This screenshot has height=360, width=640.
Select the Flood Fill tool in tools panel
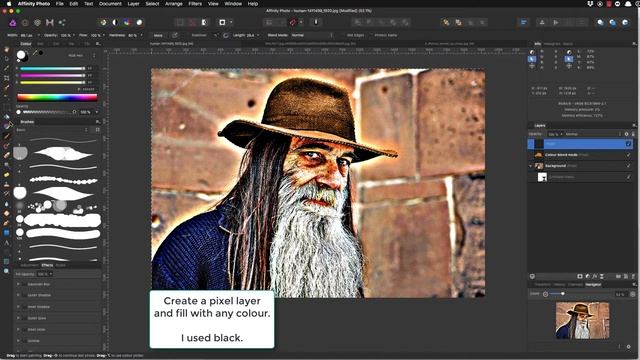coord(7,116)
